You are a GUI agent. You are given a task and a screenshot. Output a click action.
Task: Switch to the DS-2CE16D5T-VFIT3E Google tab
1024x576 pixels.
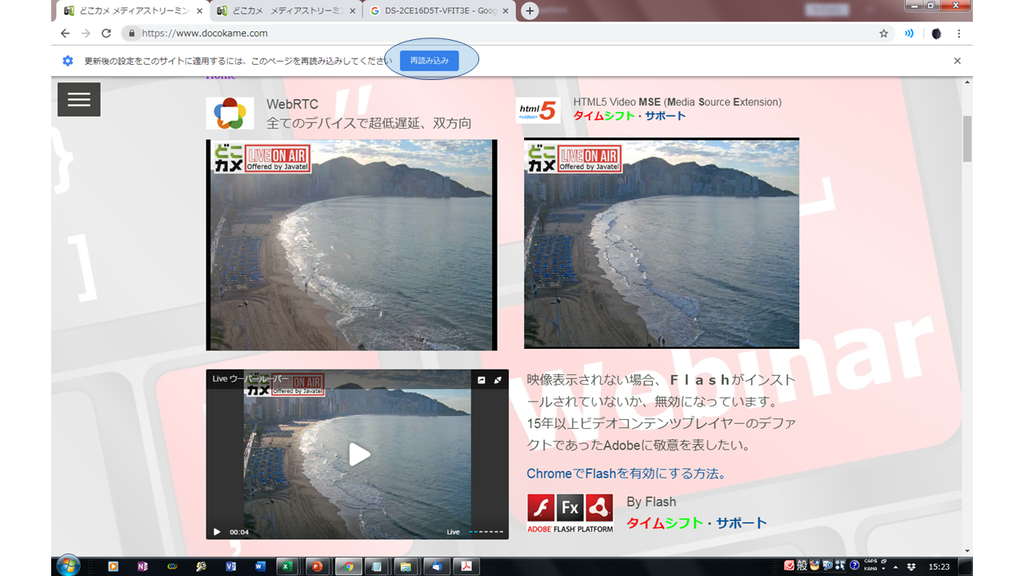(x=440, y=11)
